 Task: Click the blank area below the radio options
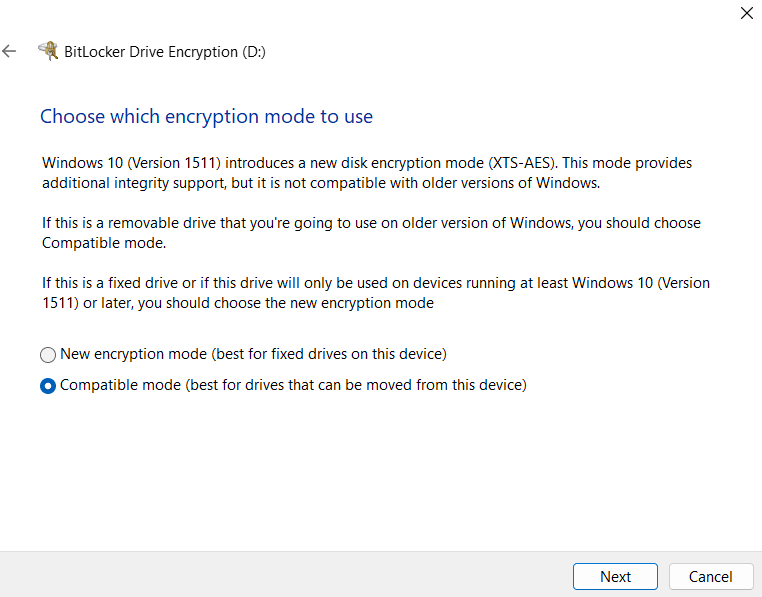click(380, 470)
